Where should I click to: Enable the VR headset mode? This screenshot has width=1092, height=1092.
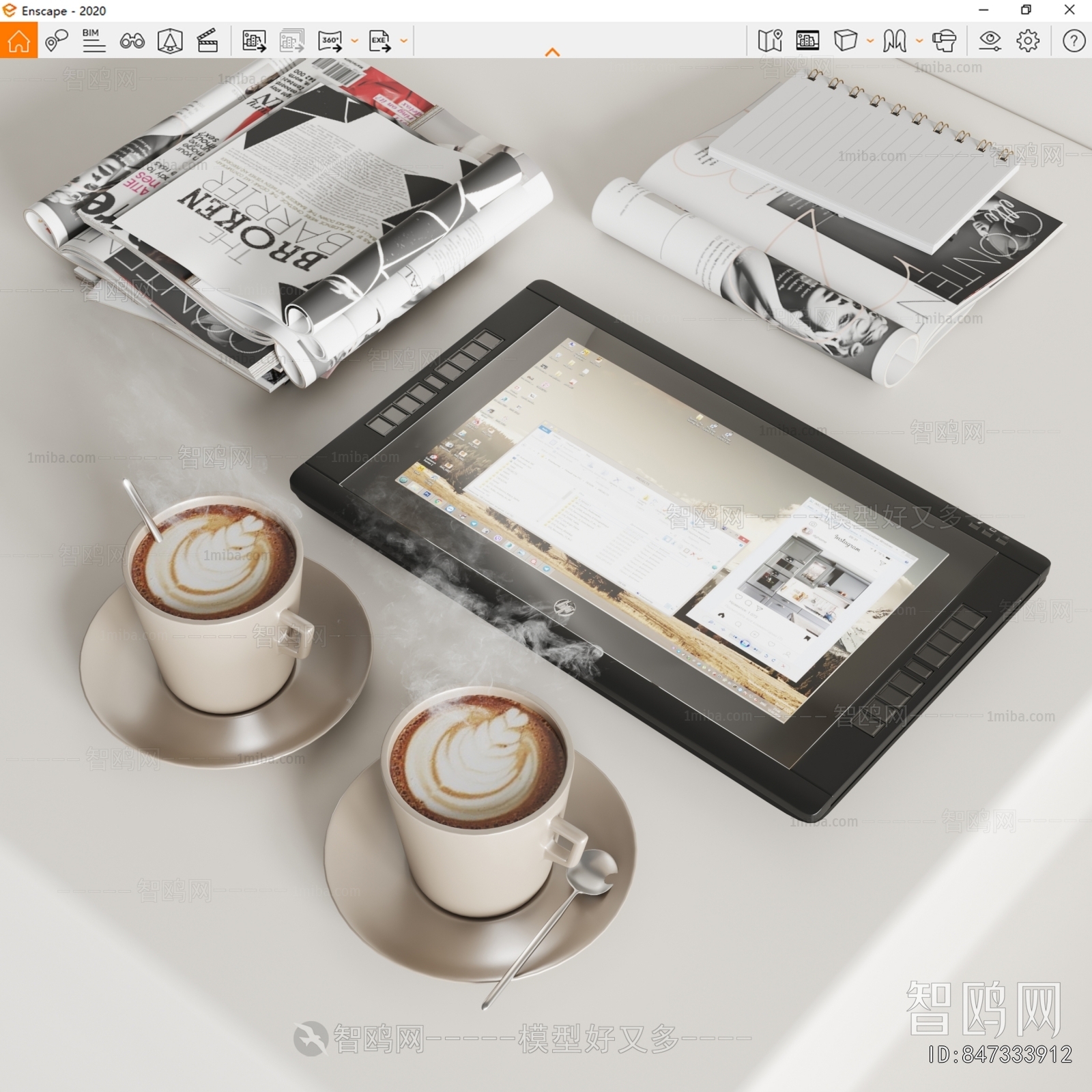tap(944, 41)
